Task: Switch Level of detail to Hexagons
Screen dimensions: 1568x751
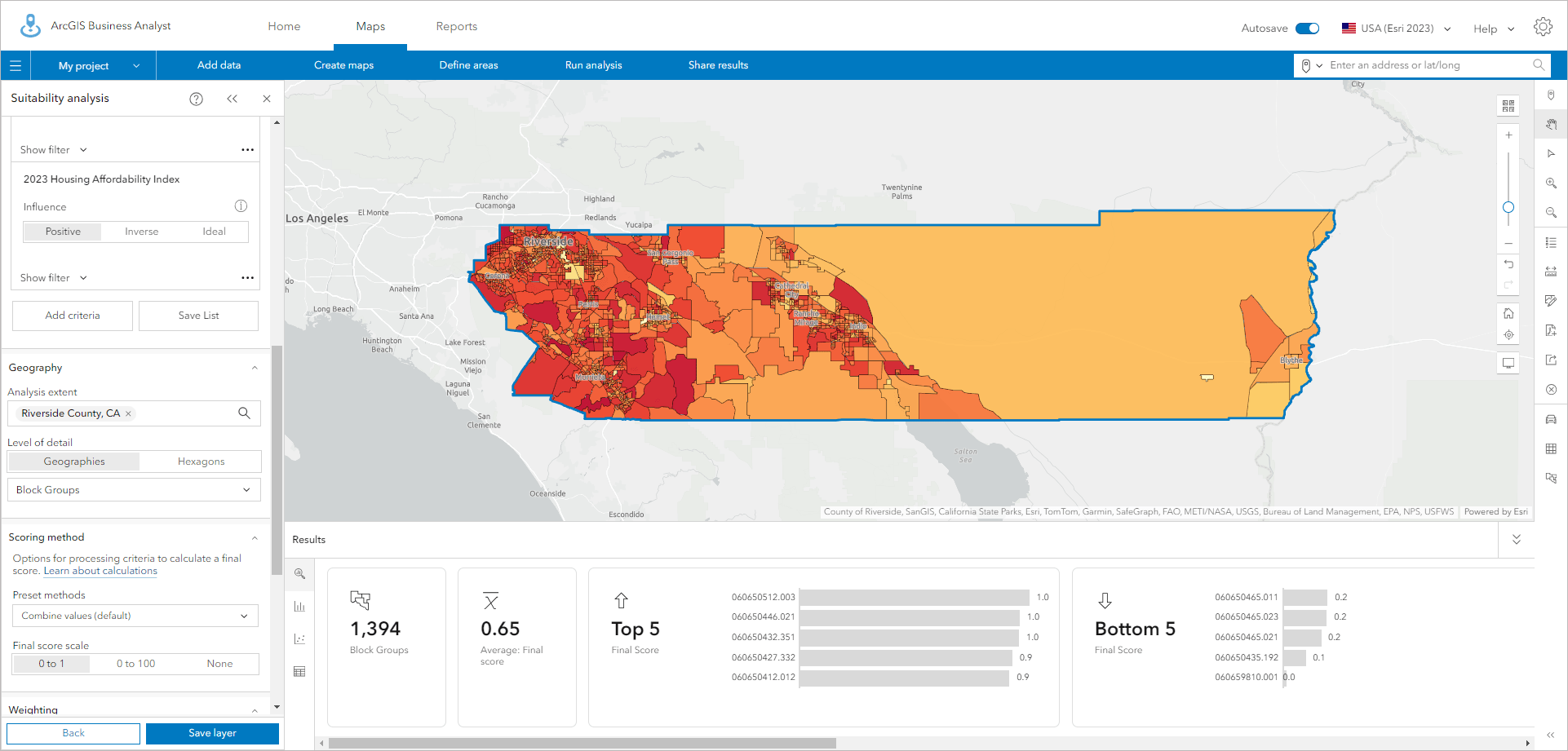Action: tap(199, 461)
